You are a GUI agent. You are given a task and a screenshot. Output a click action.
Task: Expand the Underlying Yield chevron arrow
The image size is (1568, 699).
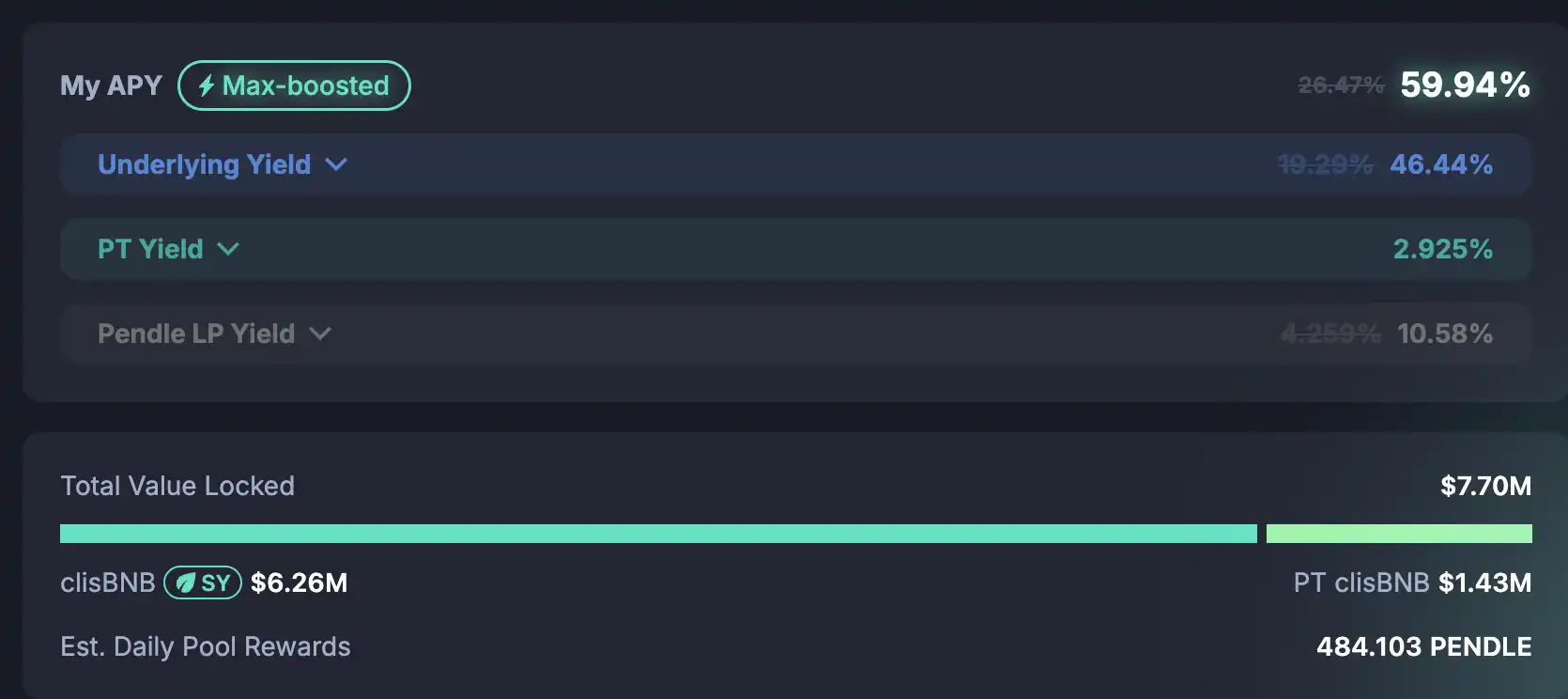(x=336, y=164)
